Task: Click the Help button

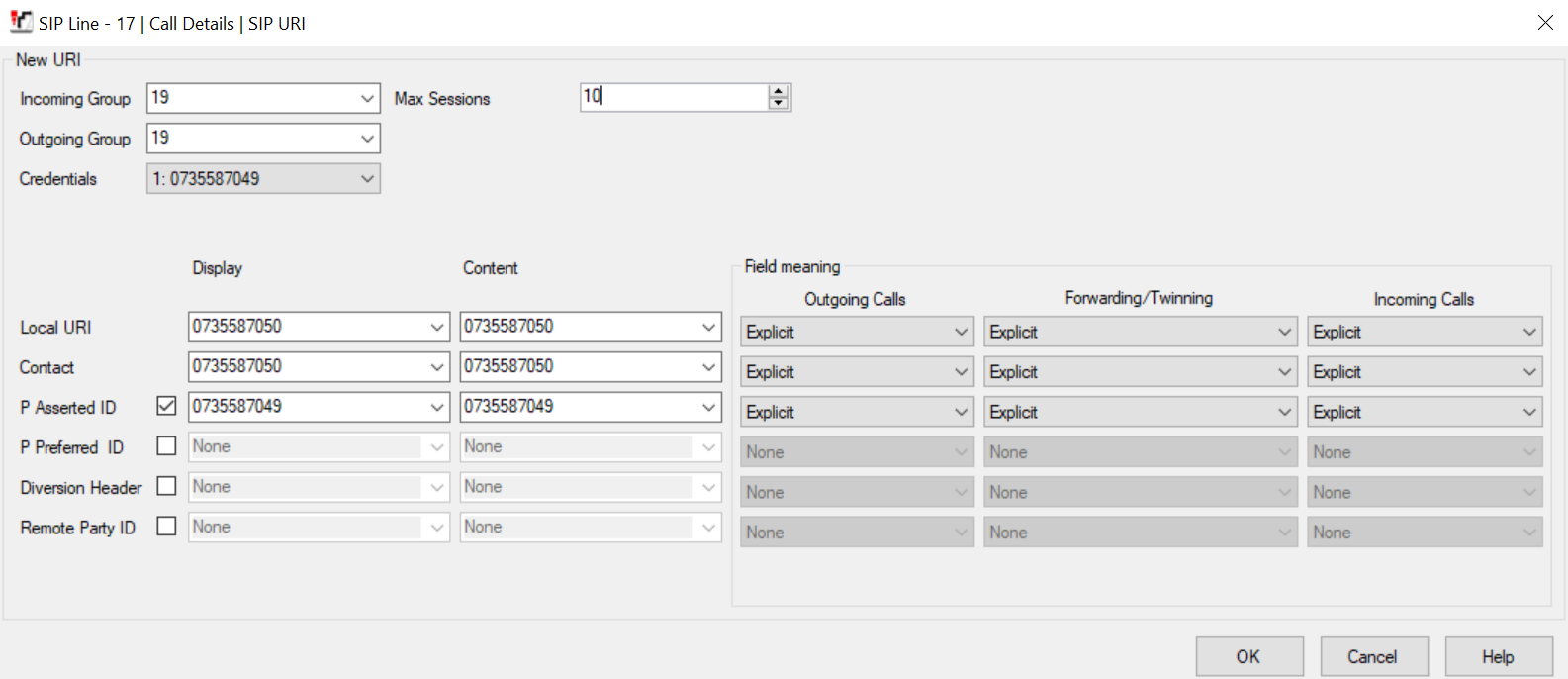Action: point(1499,656)
